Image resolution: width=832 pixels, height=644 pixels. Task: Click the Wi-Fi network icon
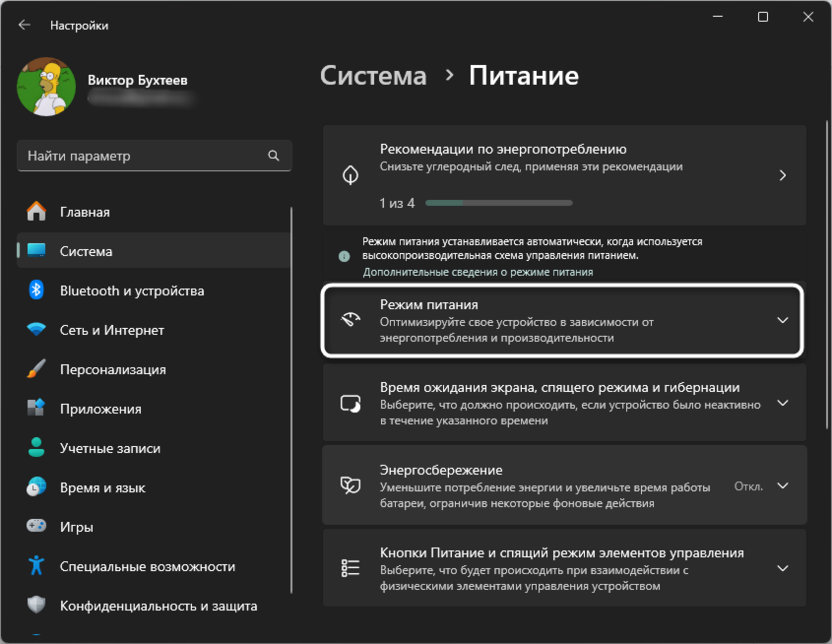(x=36, y=329)
